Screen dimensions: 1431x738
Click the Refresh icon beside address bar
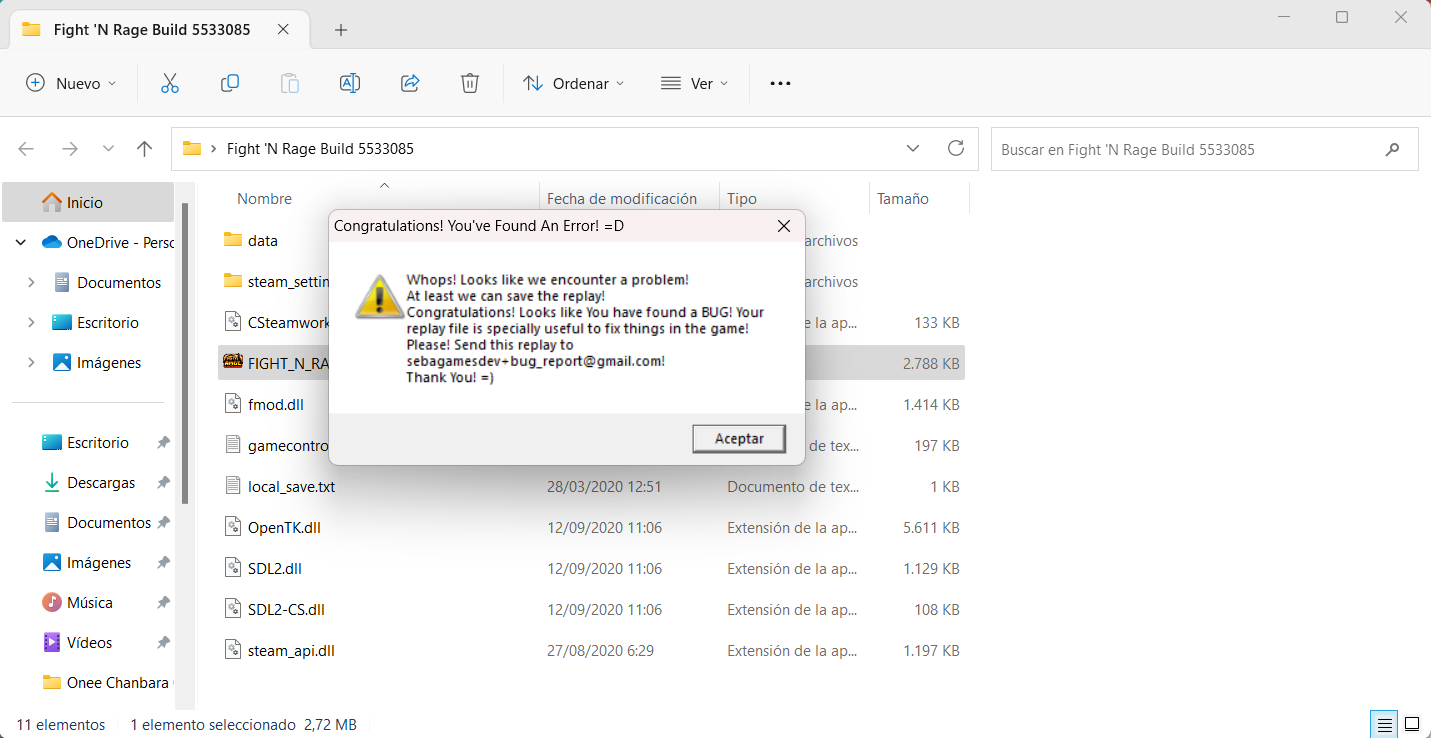tap(956, 149)
